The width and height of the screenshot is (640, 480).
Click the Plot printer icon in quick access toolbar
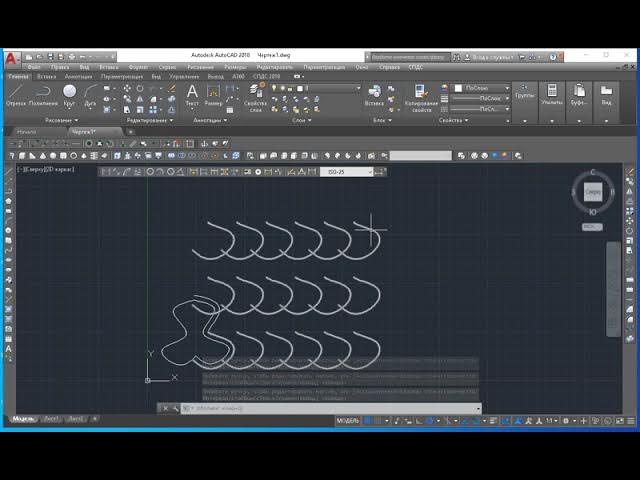(x=72, y=57)
